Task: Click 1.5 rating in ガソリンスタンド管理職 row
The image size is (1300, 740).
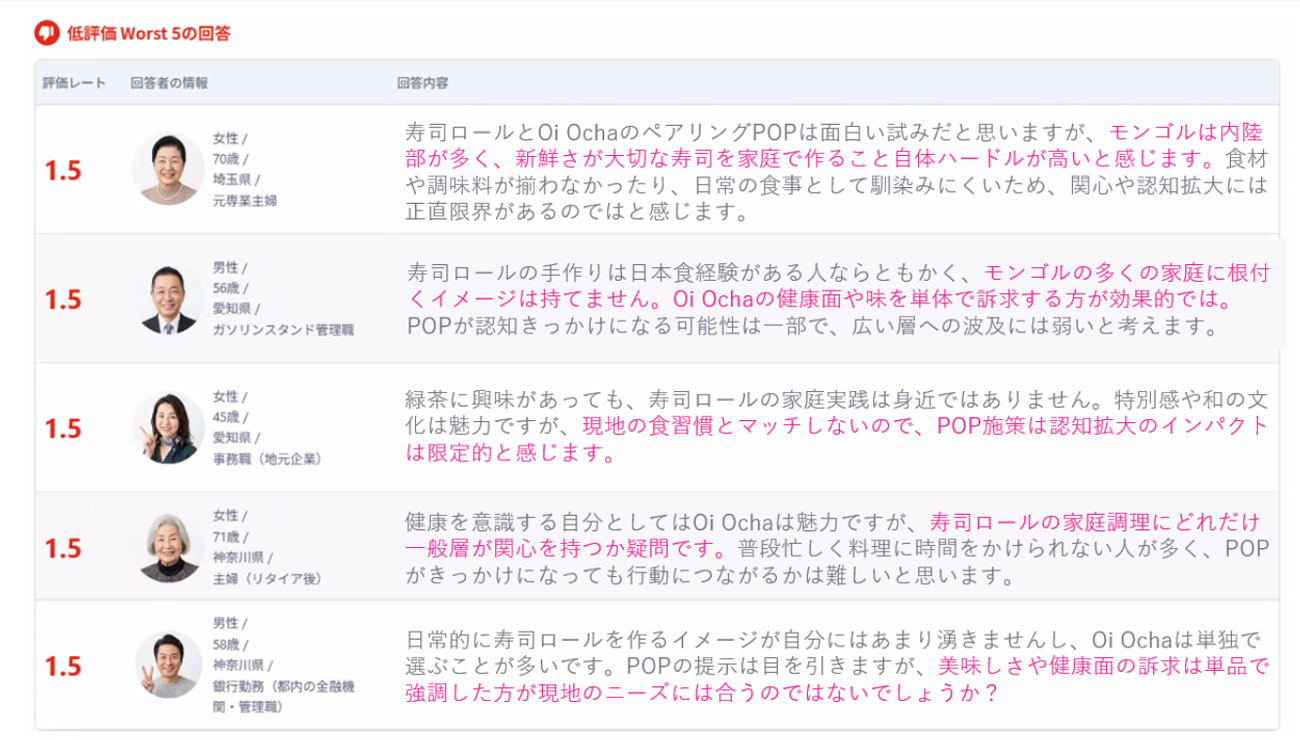Action: [x=62, y=300]
